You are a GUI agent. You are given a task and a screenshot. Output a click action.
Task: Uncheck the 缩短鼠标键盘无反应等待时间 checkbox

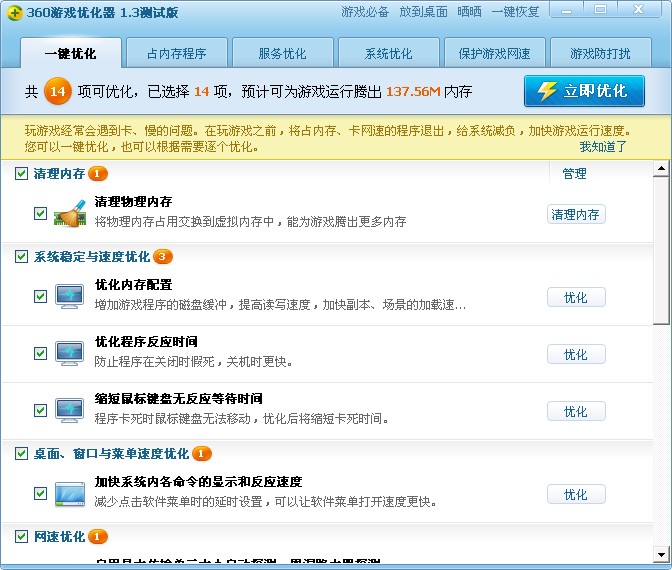(40, 411)
